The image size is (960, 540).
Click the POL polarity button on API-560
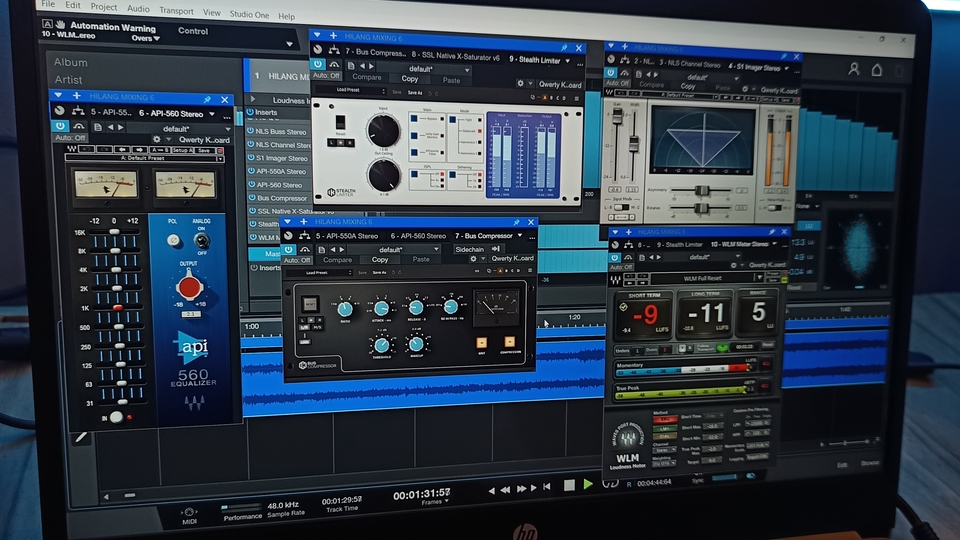coord(174,240)
